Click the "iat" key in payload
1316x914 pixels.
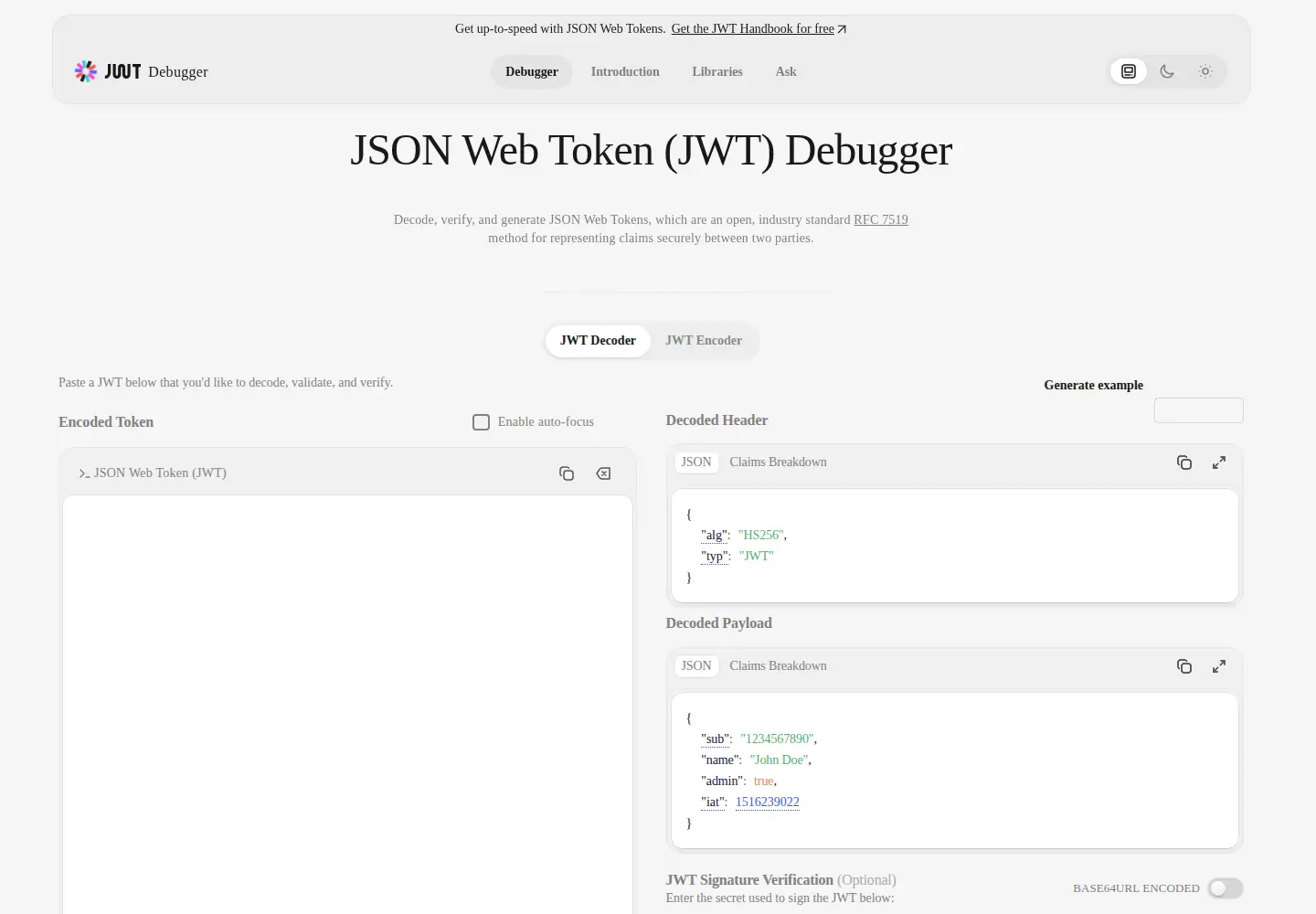click(x=713, y=802)
